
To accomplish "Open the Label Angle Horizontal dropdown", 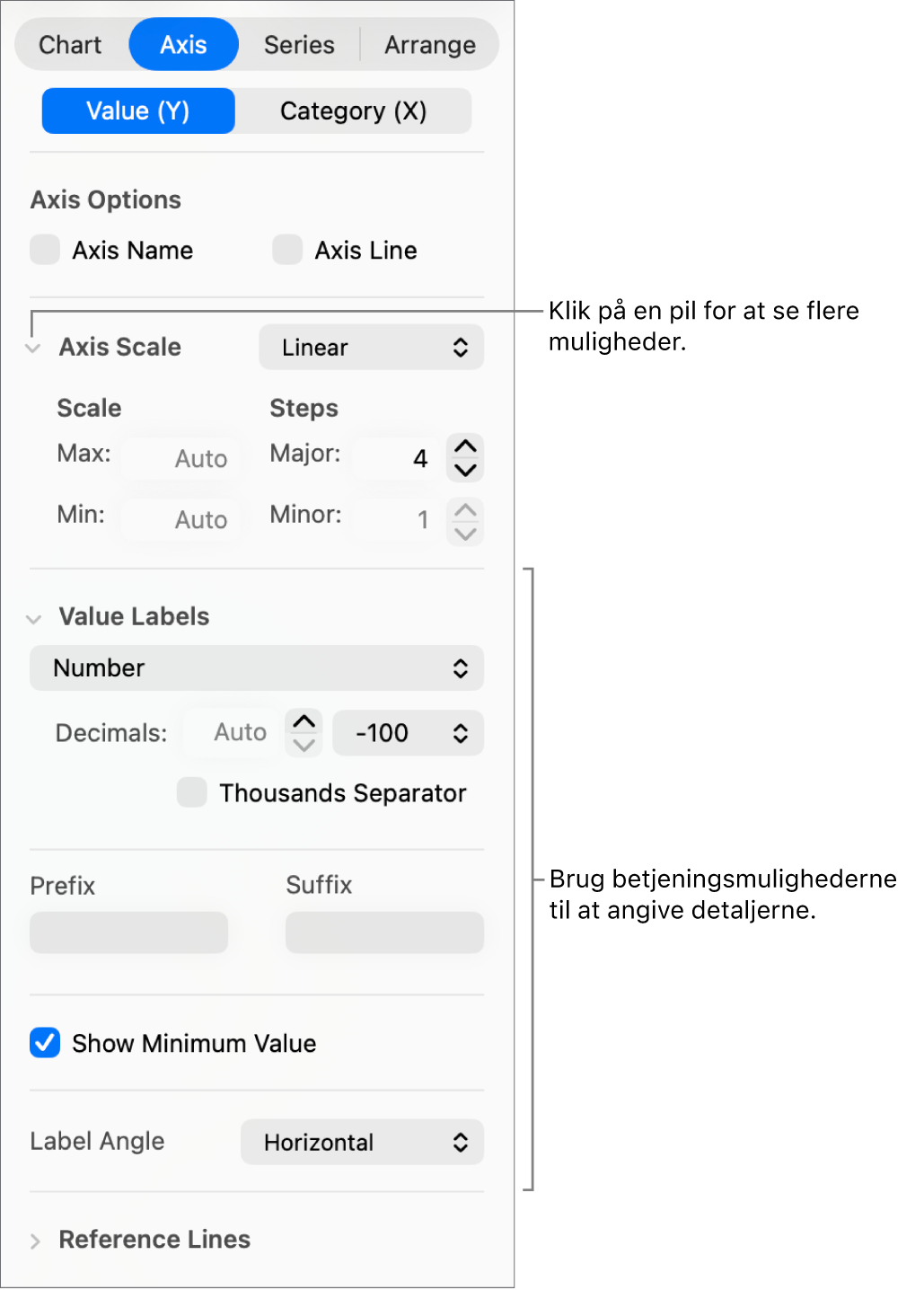I will coord(362,1143).
